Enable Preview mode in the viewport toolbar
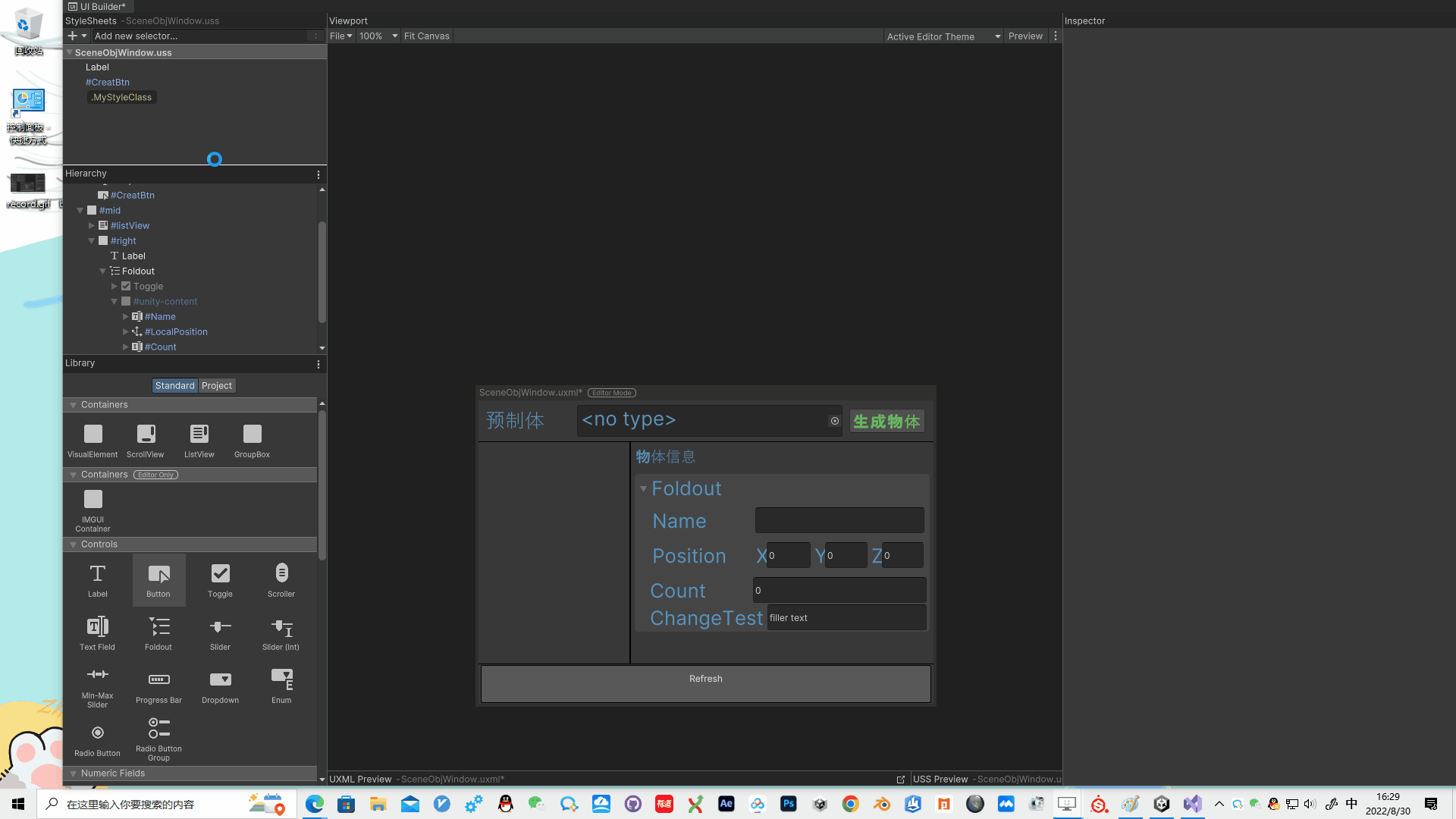 click(x=1025, y=36)
